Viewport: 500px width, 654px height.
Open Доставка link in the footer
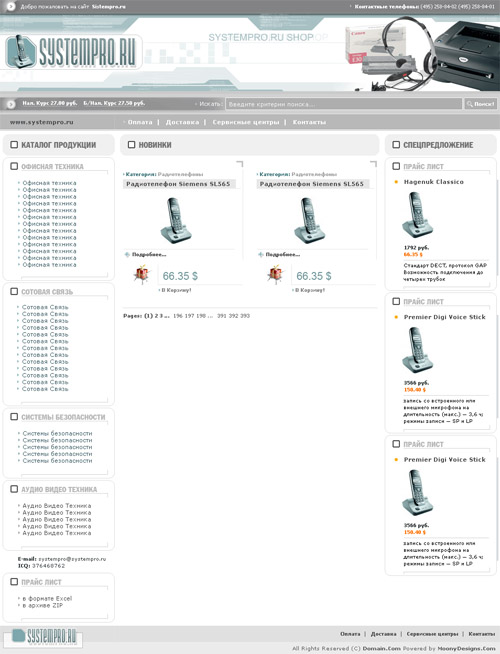tap(383, 634)
